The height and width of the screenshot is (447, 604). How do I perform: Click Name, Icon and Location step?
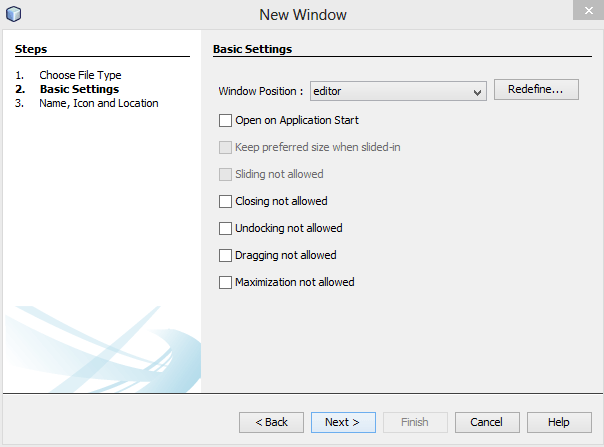click(98, 103)
